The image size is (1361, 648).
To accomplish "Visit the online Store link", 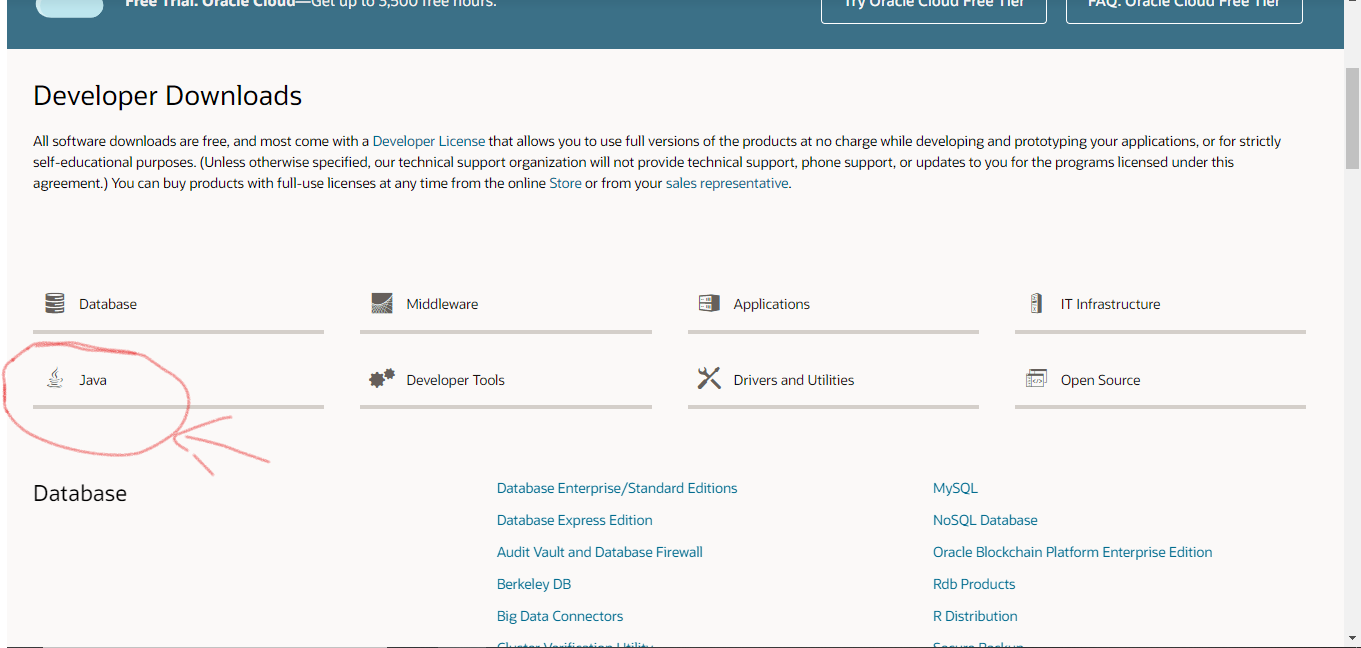I will coord(565,184).
